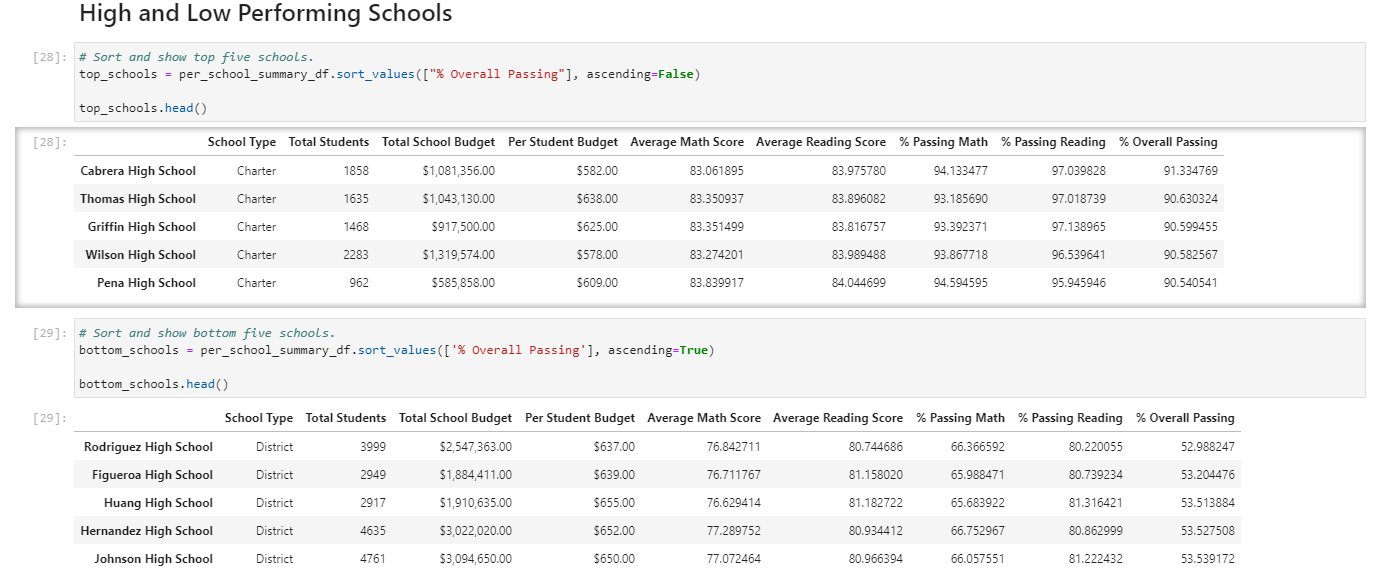Viewport: 1375px width, 584px height.
Task: Click the Johnson High School row label
Action: point(154,559)
